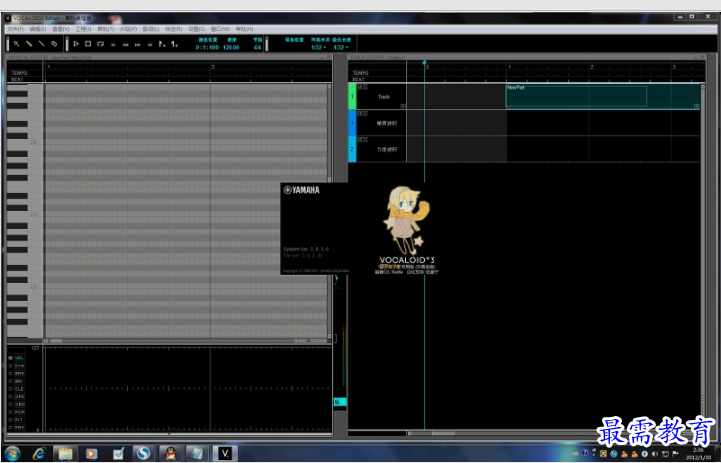Open the VOCALOID3 icon in taskbar

click(x=226, y=453)
